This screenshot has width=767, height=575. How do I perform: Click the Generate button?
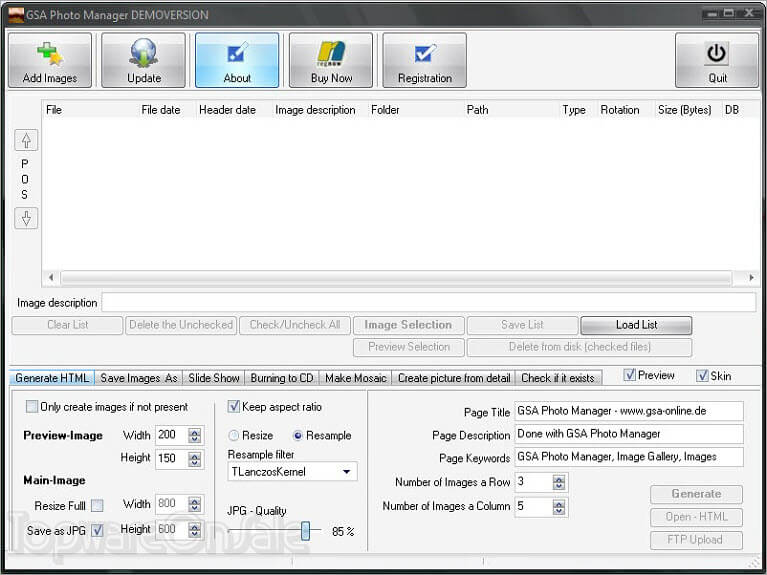[696, 494]
